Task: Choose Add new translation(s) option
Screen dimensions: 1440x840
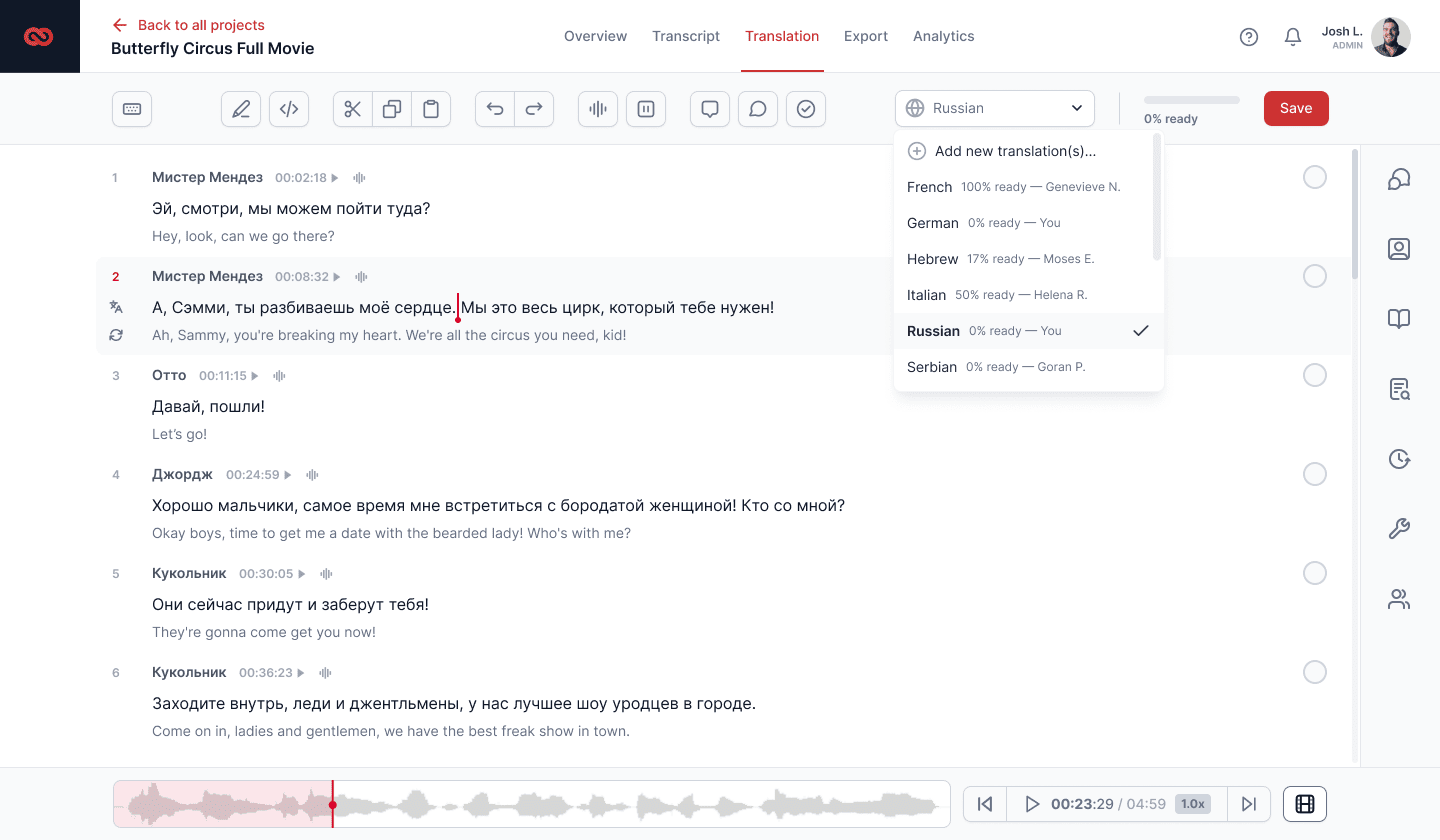Action: click(1023, 151)
